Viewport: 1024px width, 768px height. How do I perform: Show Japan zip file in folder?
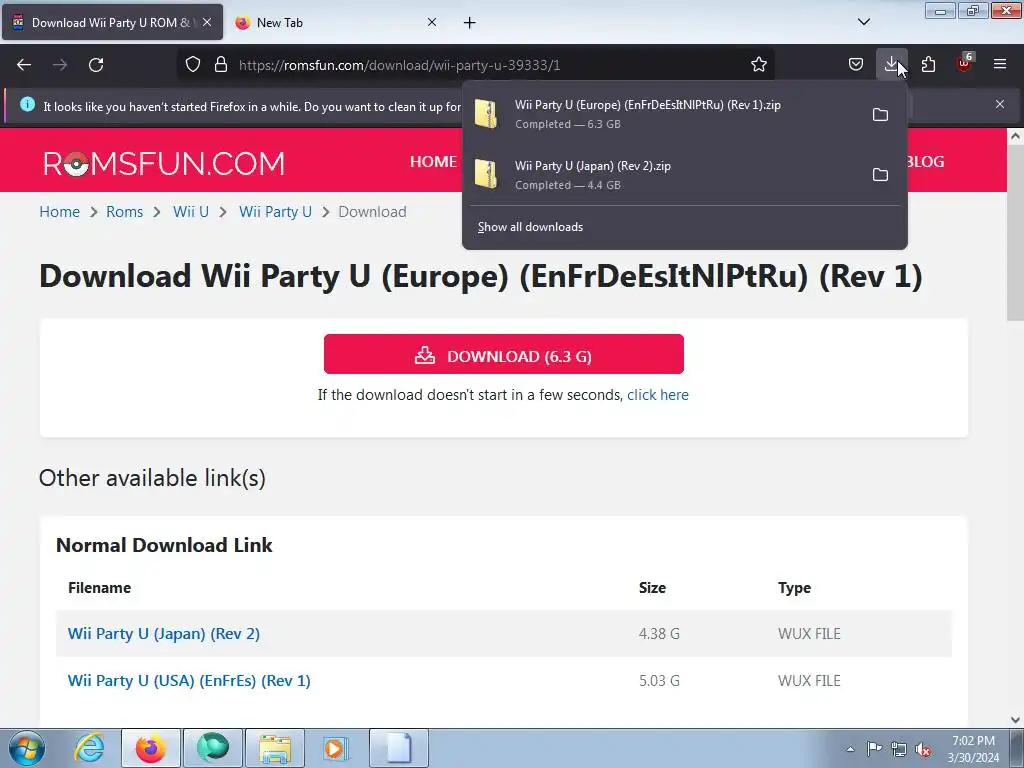880,174
